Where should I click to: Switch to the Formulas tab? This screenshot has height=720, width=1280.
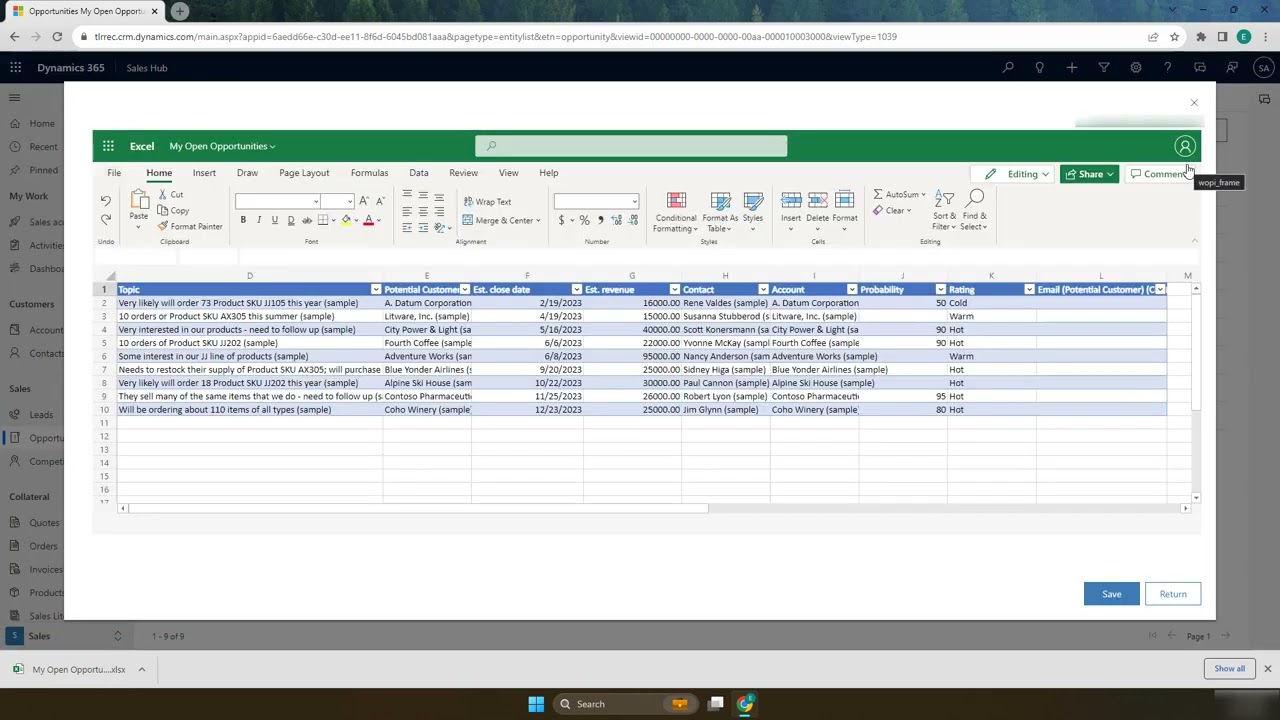pos(369,173)
